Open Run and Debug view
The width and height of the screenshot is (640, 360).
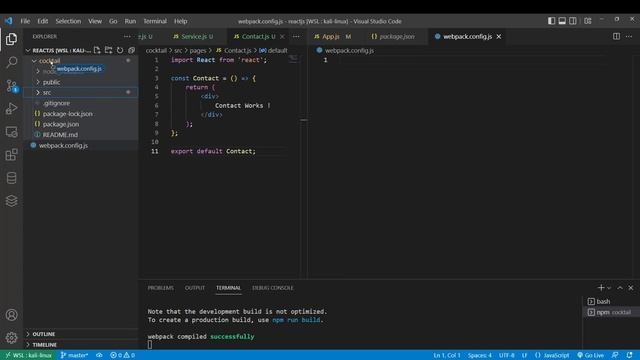(x=11, y=109)
